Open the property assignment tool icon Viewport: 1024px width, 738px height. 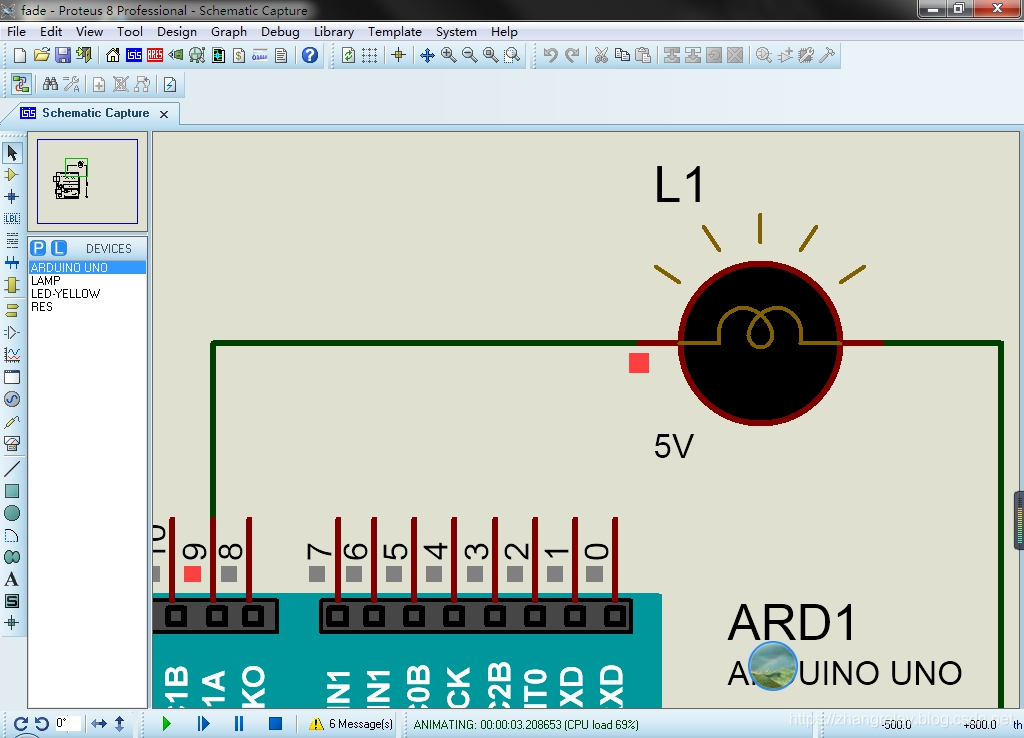click(x=71, y=84)
